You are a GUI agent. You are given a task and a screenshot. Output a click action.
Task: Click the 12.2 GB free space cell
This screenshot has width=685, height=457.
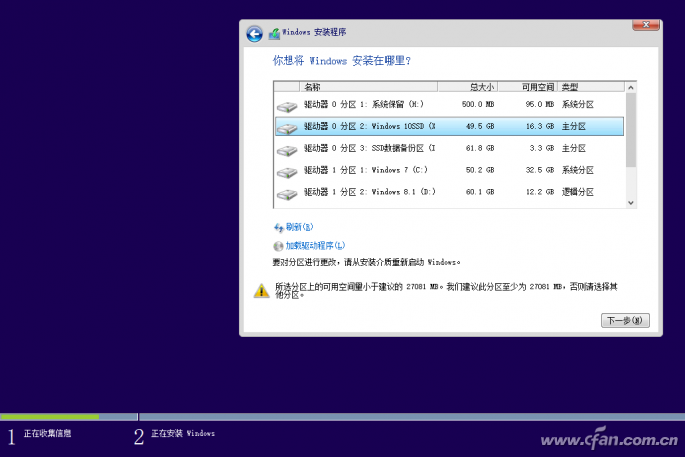tap(540, 192)
